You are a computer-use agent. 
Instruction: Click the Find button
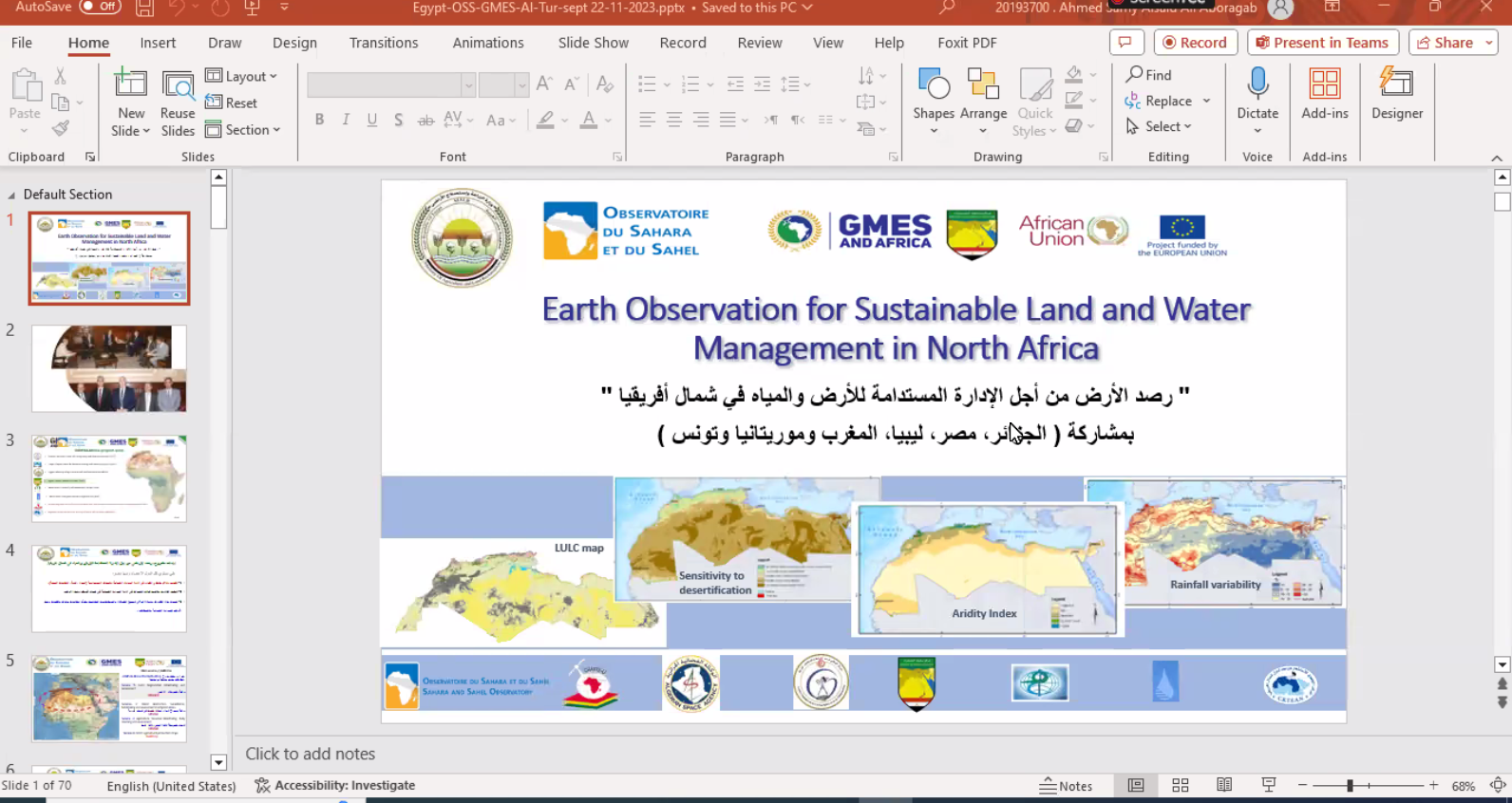[1148, 74]
